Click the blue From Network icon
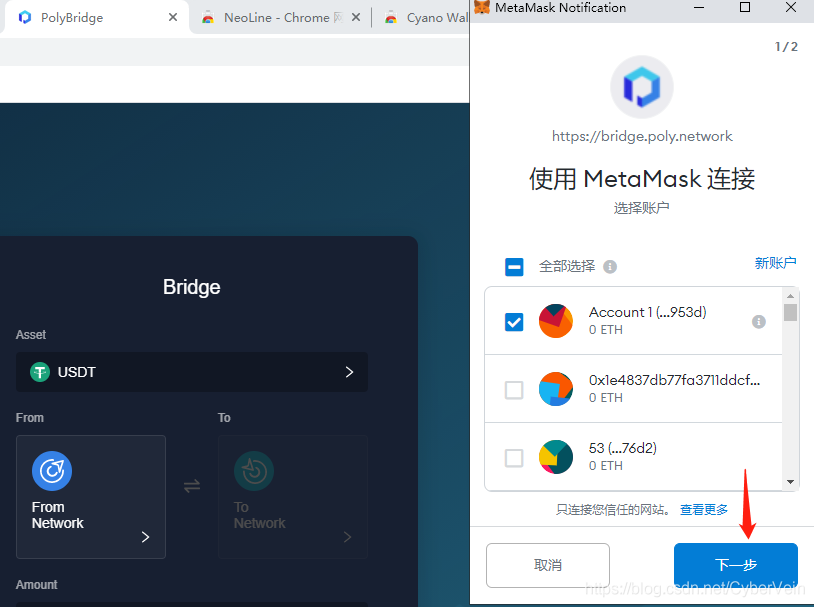Screen dimensions: 814x607 (52, 471)
